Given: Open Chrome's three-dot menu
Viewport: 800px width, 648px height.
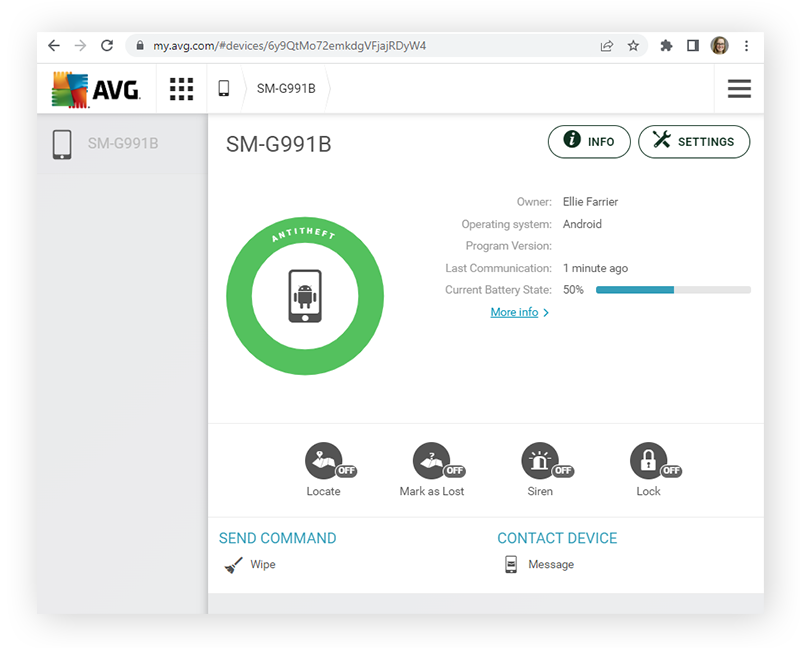Looking at the screenshot, I should (x=747, y=45).
